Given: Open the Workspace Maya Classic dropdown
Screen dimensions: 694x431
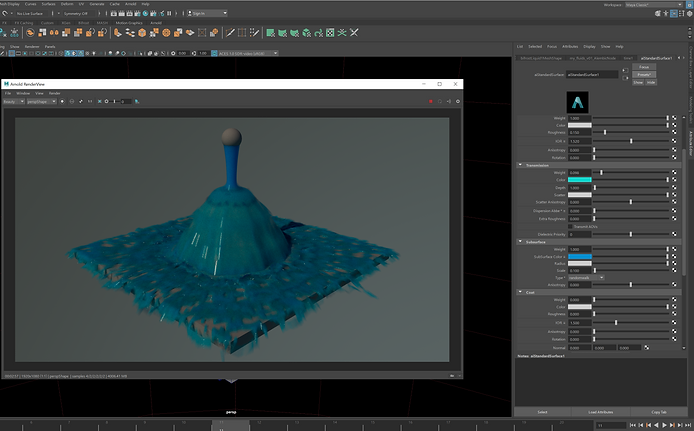Looking at the screenshot, I should 654,4.
